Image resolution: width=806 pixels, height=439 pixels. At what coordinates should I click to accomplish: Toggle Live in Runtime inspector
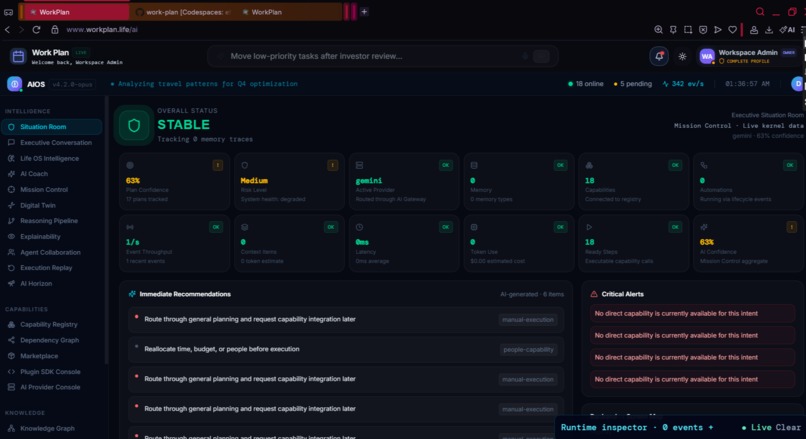pyautogui.click(x=756, y=427)
